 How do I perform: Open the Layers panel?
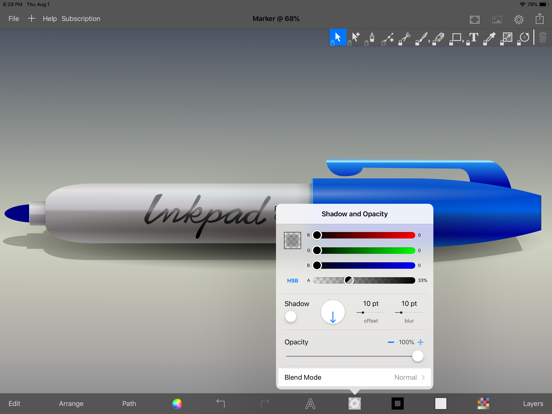[533, 403]
